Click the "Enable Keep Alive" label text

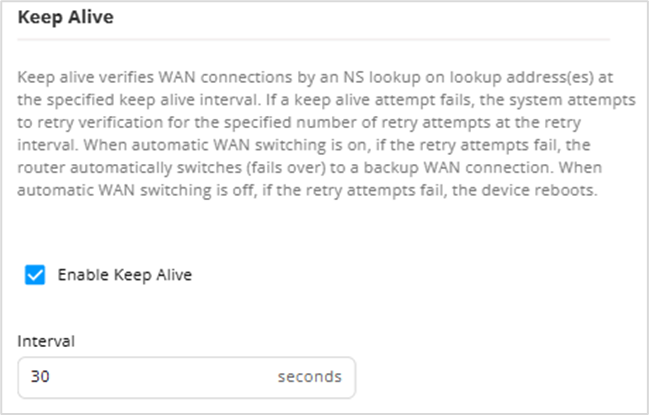(124, 275)
